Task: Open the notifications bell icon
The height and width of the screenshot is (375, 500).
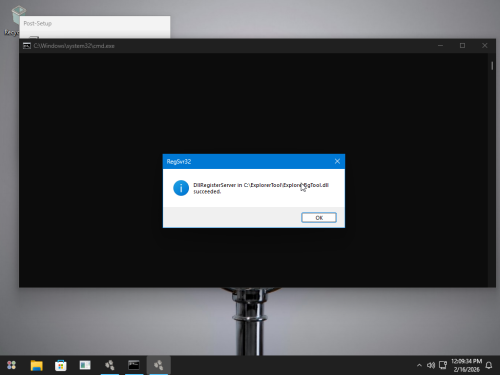Action: [x=489, y=365]
